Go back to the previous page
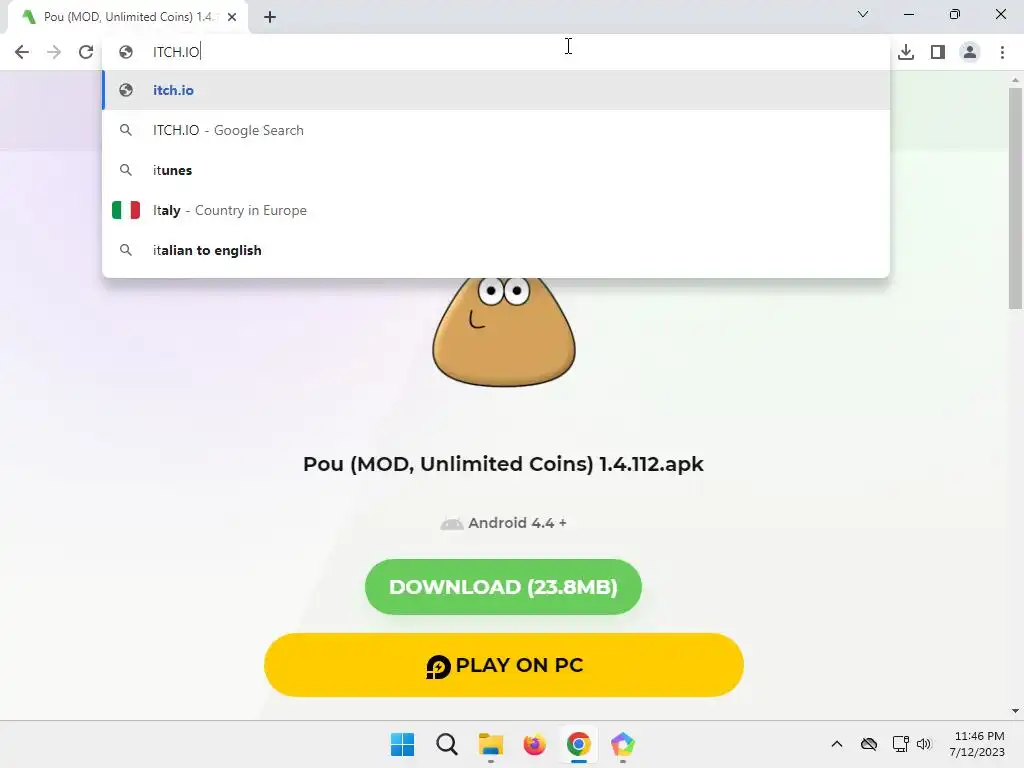 pos(22,52)
